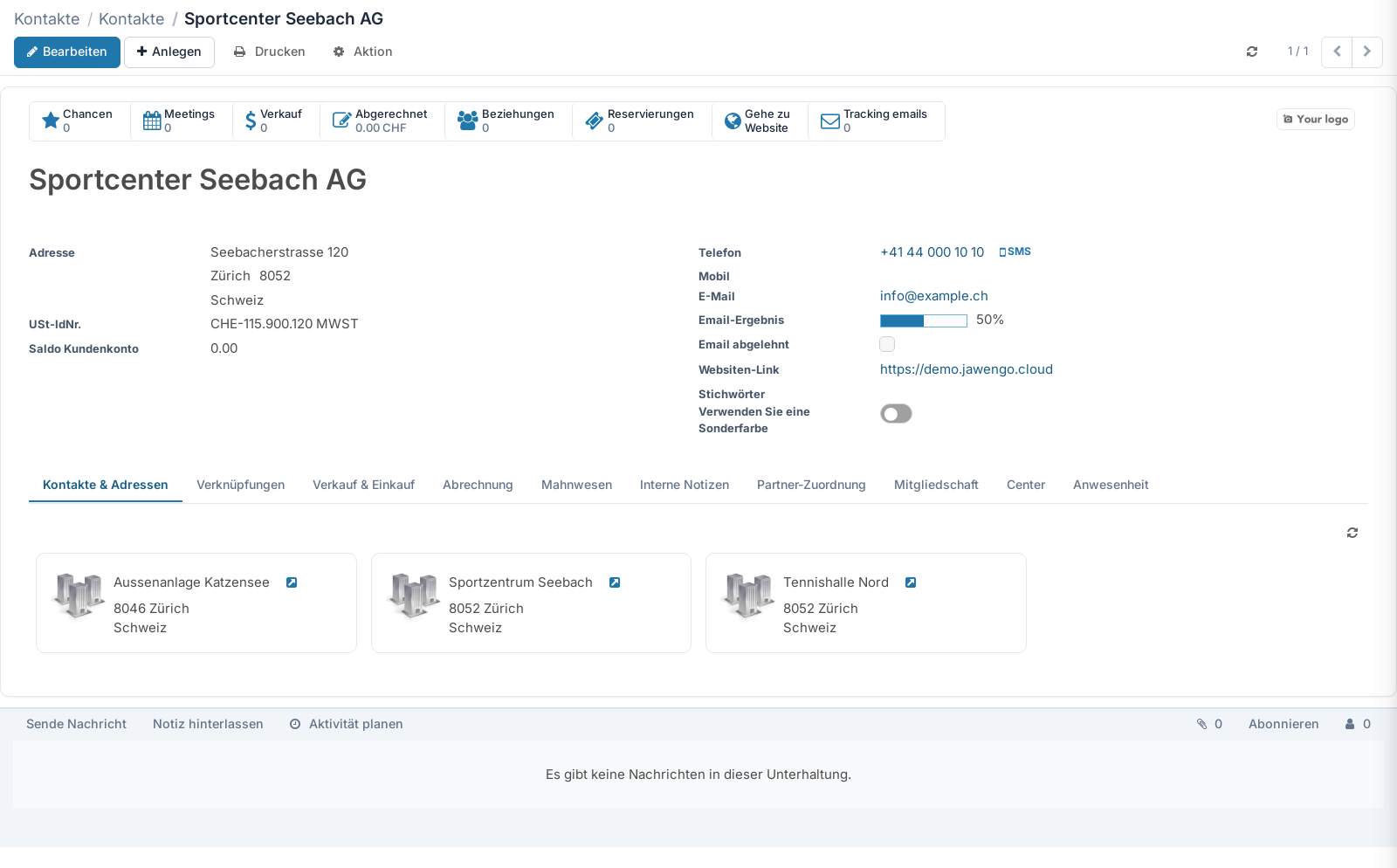
Task: Click the 50% email score value
Action: (990, 320)
